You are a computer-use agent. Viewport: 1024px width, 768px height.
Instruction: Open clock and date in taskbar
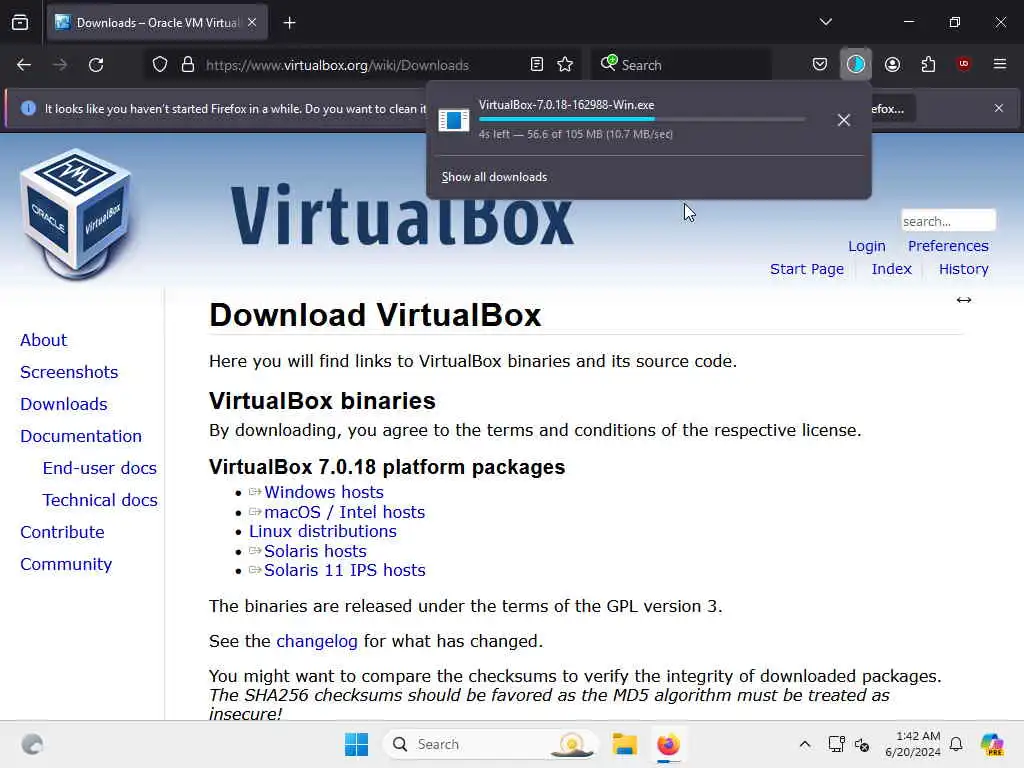[913, 744]
